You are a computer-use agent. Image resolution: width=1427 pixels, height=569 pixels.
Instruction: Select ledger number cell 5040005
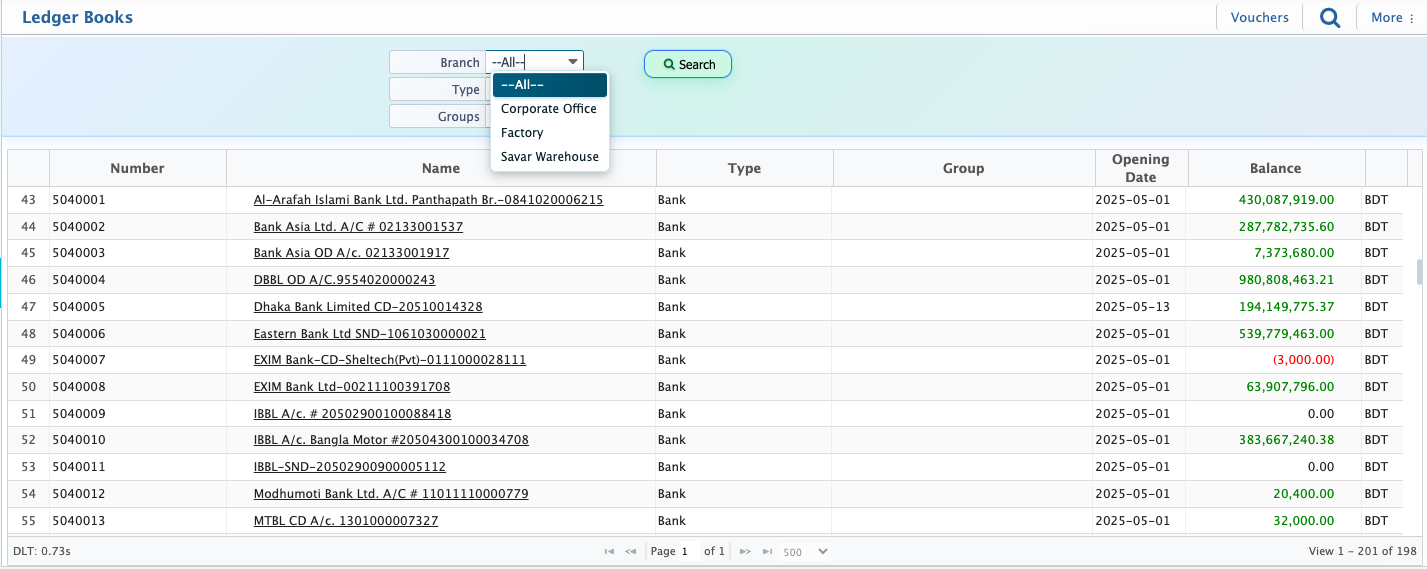click(x=137, y=307)
